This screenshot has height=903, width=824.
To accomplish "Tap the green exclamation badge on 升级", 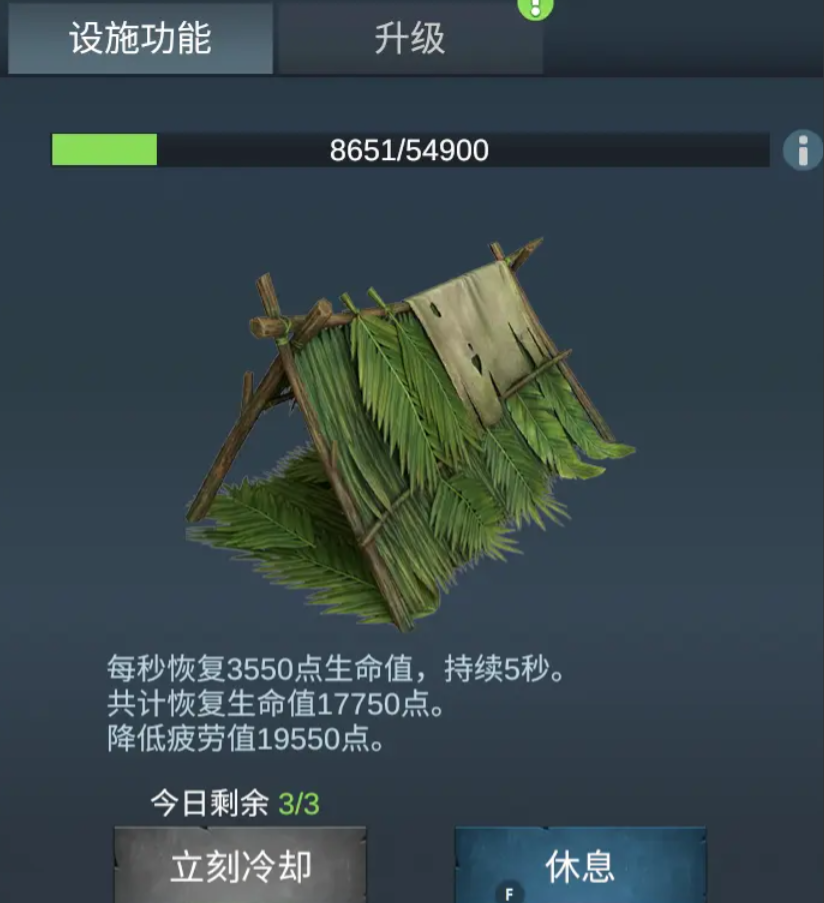I will coord(536,9).
